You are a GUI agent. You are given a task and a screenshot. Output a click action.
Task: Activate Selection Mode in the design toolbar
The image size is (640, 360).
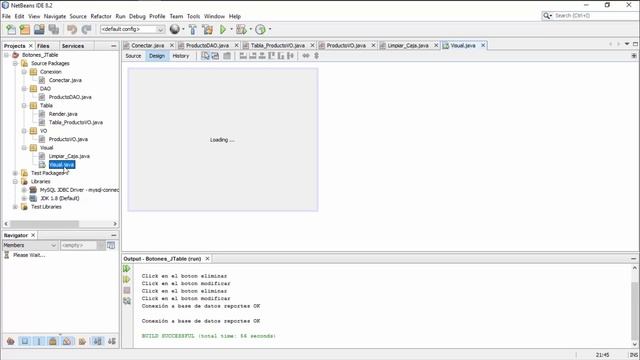(205, 56)
